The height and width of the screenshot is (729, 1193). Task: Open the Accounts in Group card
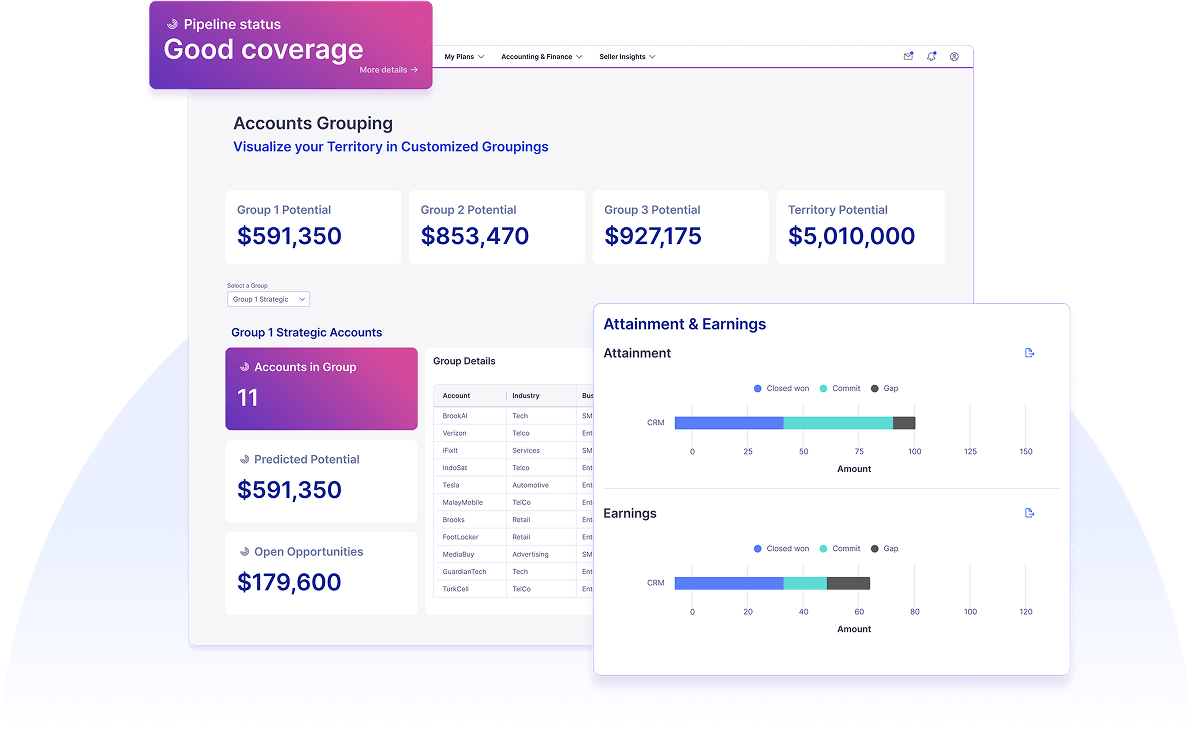321,389
